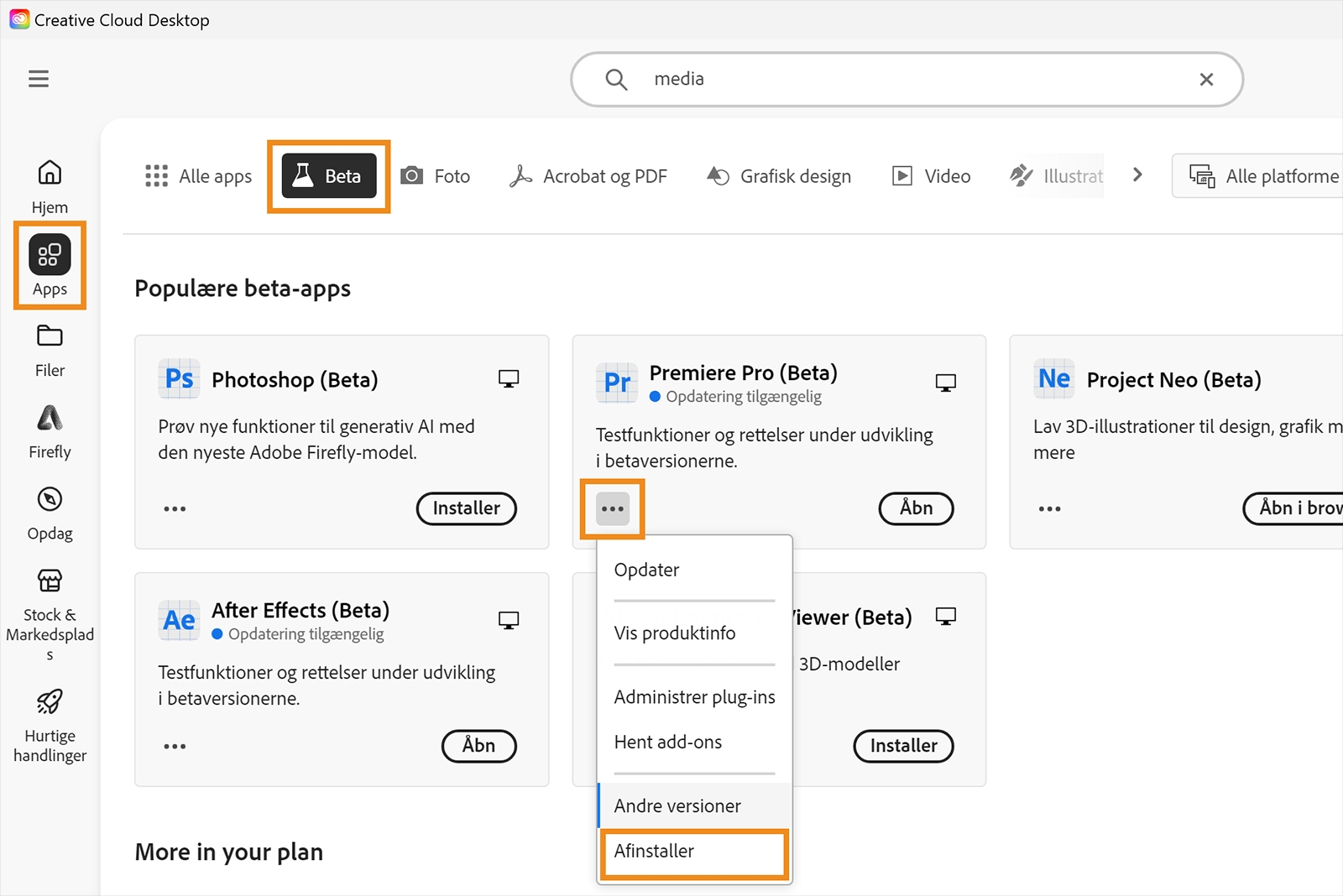This screenshot has width=1343, height=896.
Task: Click Installer on Photoshop (Beta)
Action: [466, 508]
